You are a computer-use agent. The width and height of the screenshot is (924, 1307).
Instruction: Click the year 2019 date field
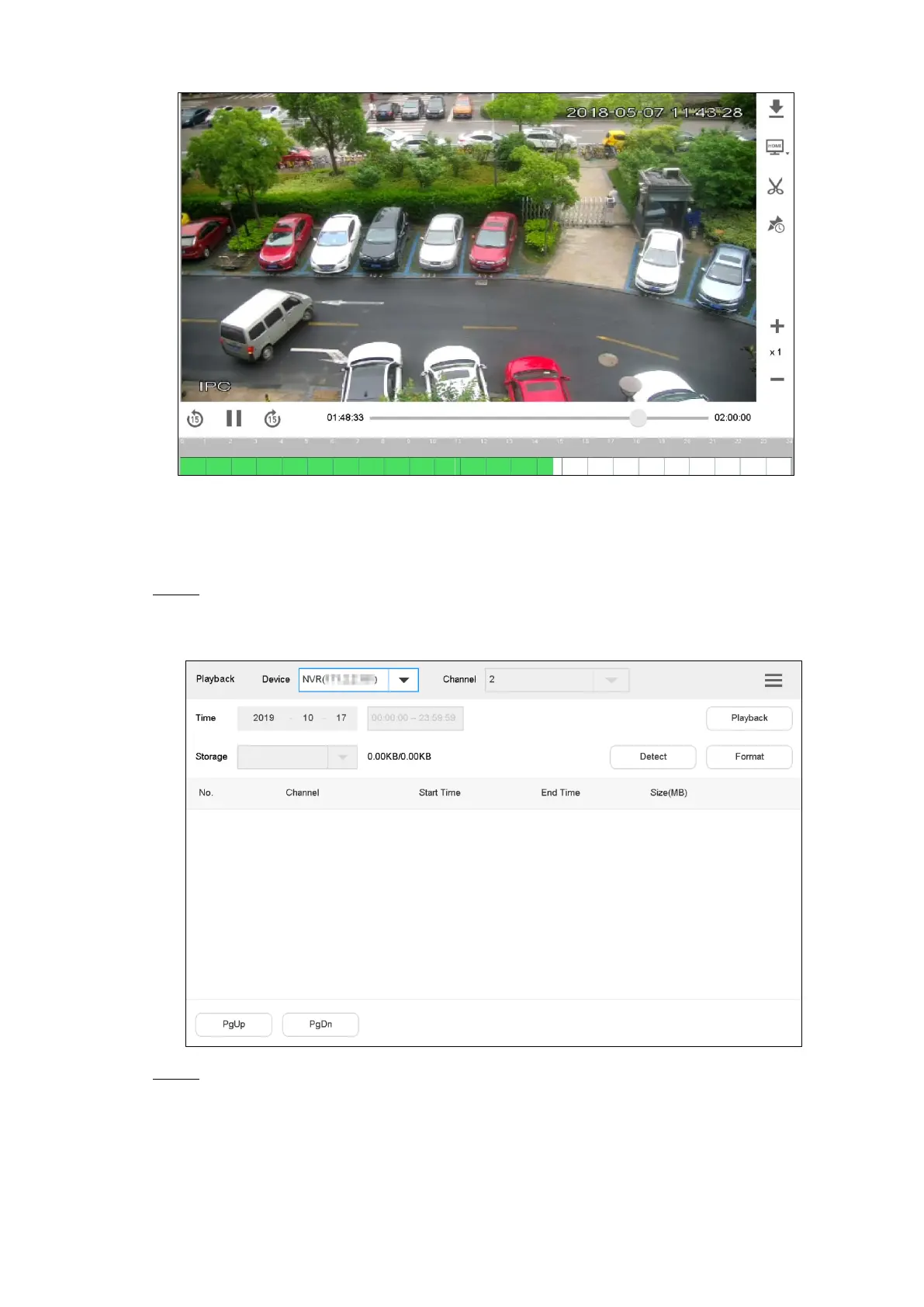point(264,718)
